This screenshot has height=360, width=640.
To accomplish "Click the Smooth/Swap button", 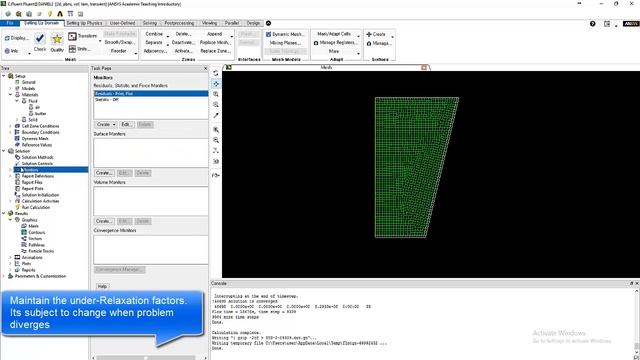I will 120,42.
